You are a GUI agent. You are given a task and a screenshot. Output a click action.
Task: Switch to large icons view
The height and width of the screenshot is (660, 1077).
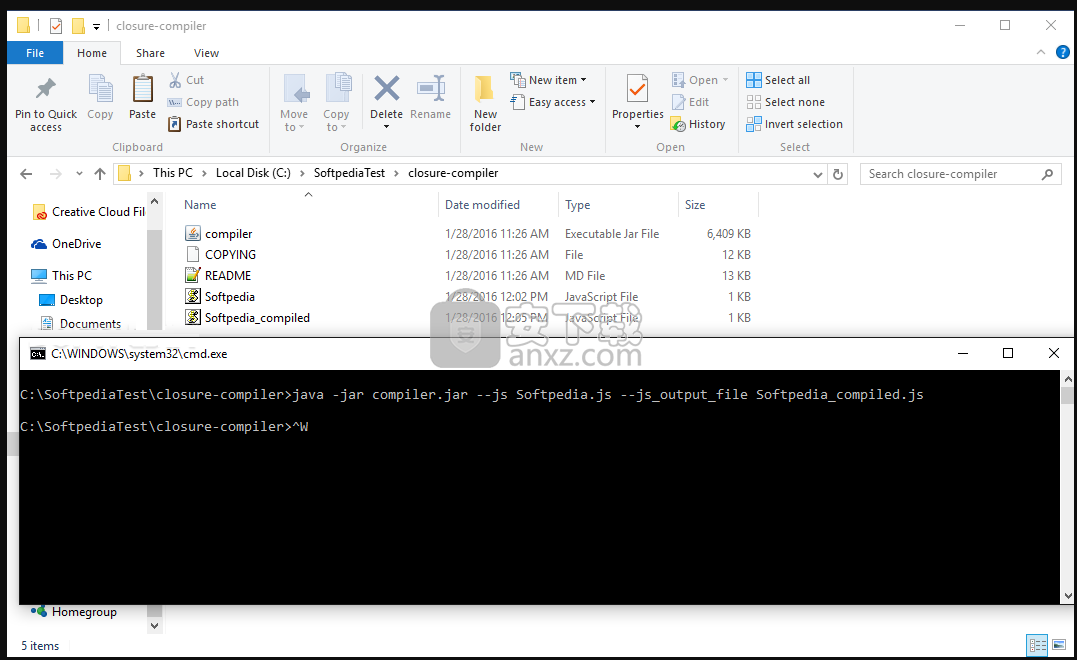pos(1058,645)
